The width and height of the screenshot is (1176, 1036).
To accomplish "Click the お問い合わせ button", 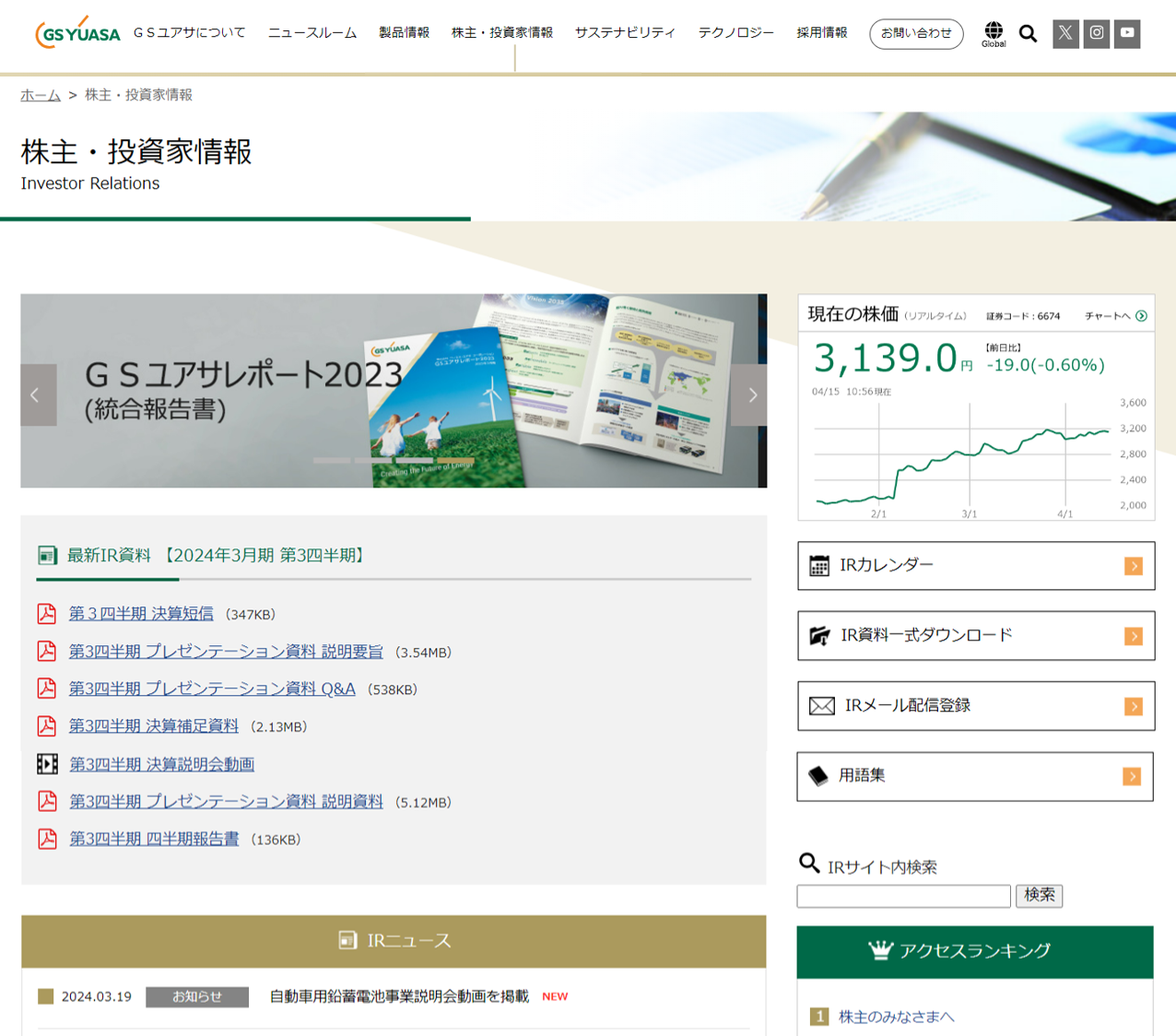I will click(916, 33).
